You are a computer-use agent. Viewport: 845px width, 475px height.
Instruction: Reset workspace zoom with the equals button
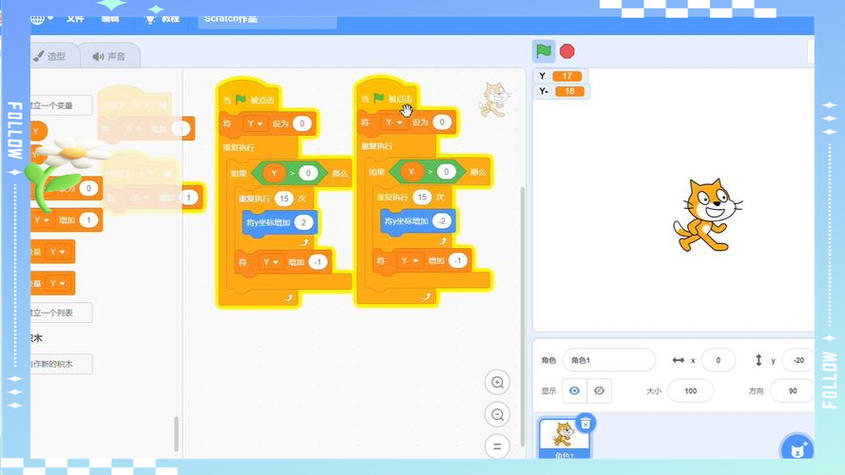point(497,446)
